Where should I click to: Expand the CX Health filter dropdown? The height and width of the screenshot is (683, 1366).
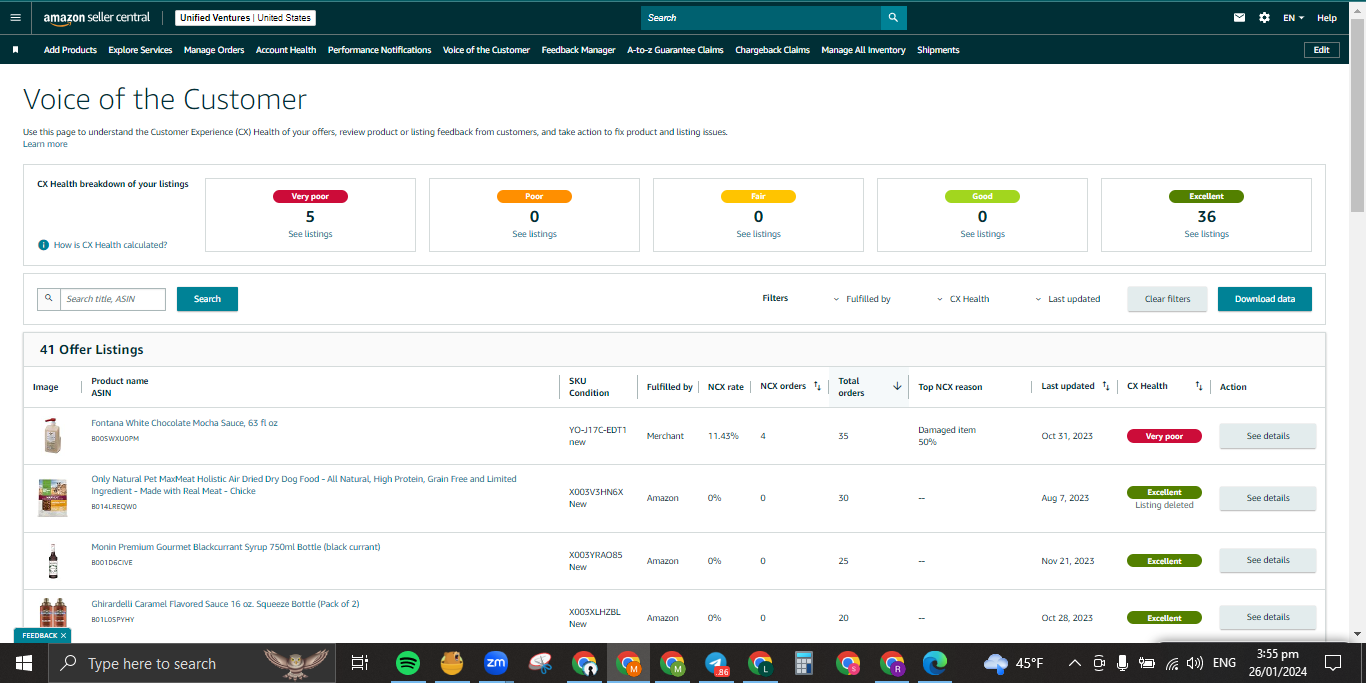click(x=963, y=299)
